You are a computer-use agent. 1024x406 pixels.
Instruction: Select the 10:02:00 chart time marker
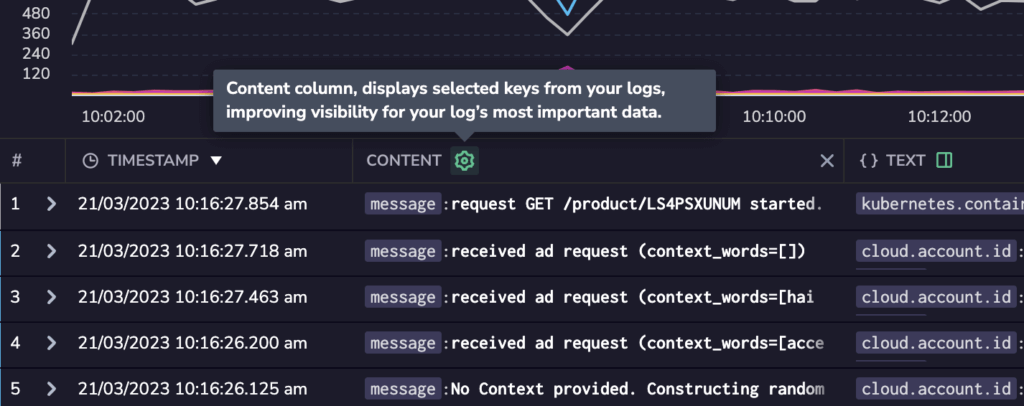(x=113, y=117)
